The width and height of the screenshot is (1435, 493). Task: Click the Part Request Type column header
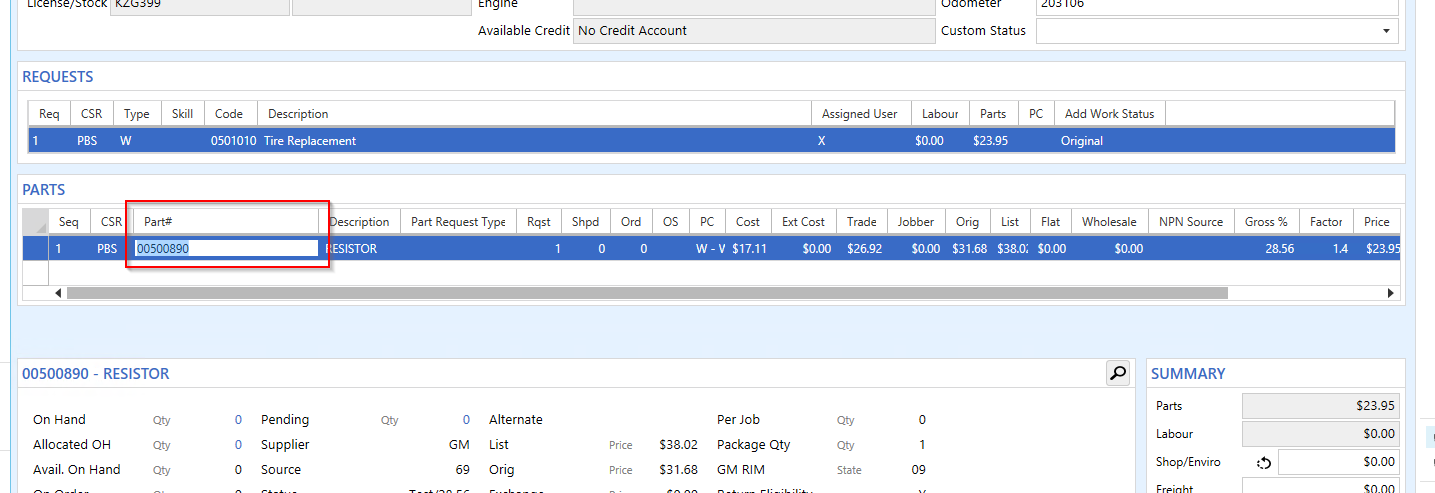point(458,222)
